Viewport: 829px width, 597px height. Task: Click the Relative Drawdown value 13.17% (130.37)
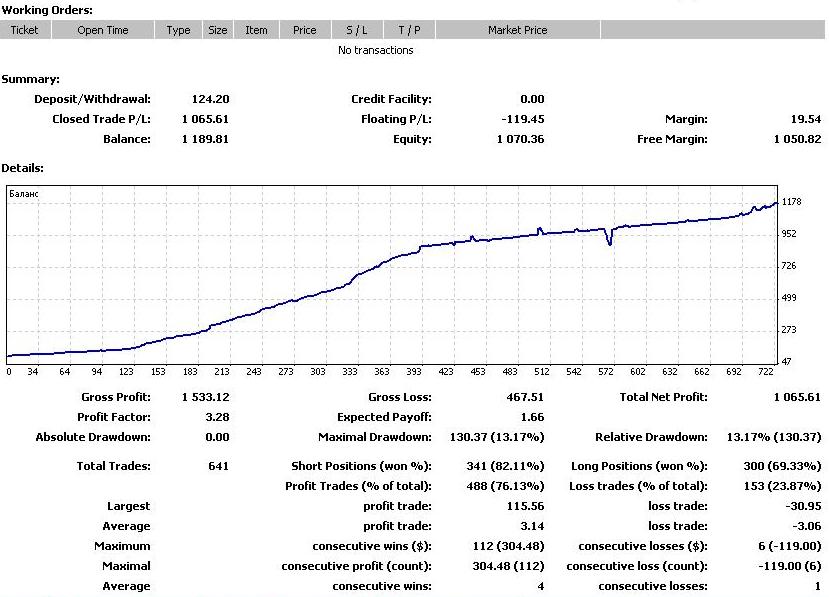(x=774, y=437)
